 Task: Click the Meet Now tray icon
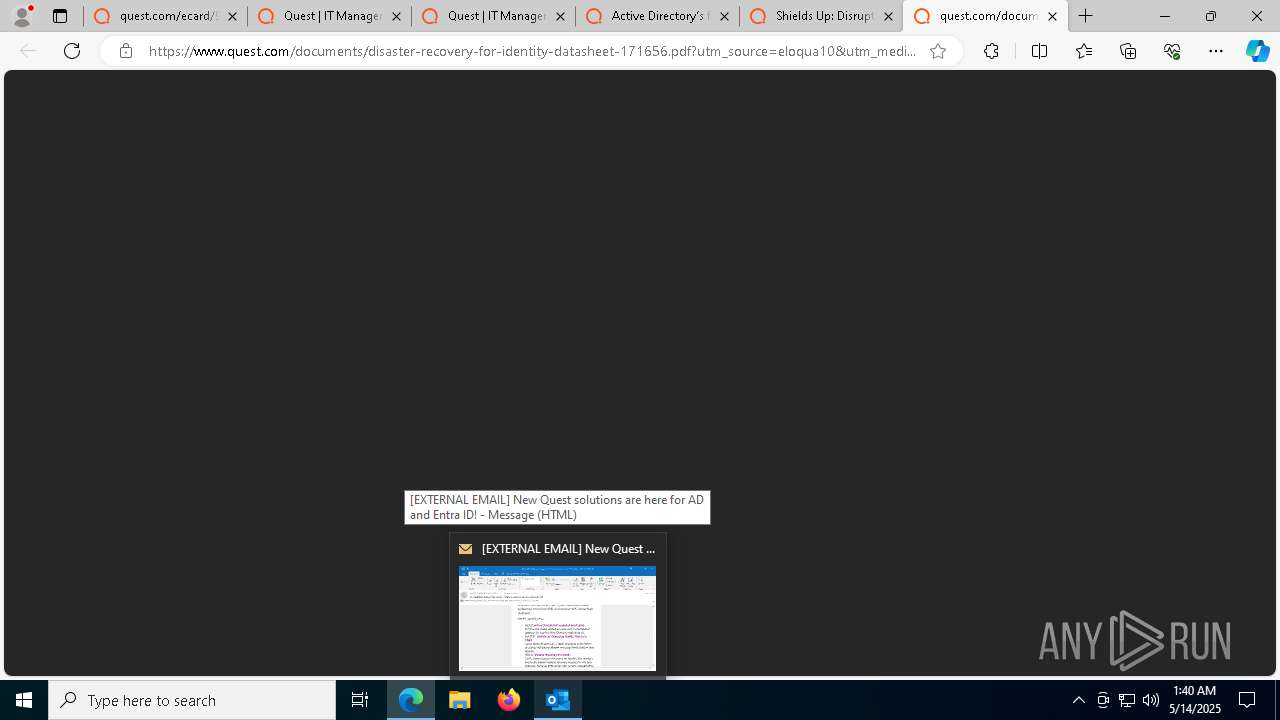pyautogui.click(x=1103, y=700)
